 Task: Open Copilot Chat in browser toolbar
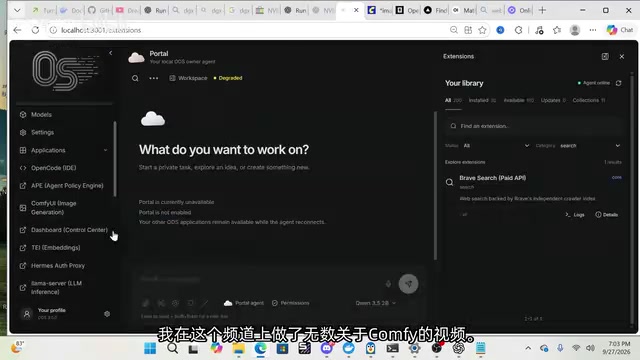coord(620,30)
